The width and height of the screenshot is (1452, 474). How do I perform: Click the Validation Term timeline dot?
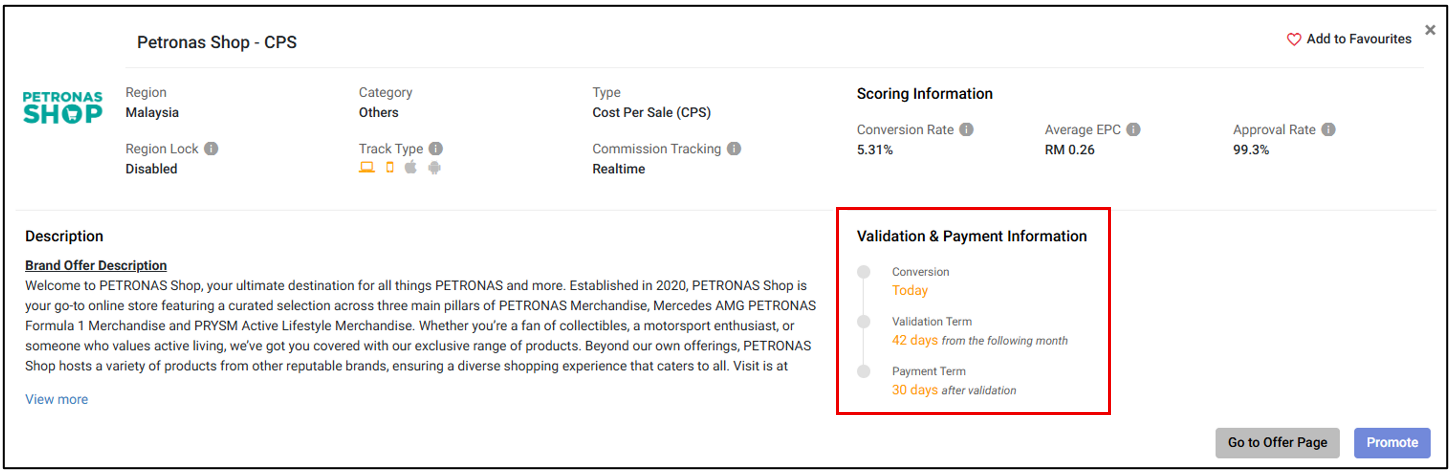(864, 322)
